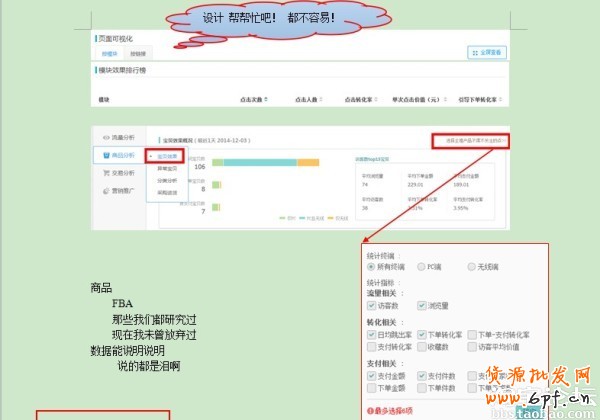Select 异常宝贝 in the submenu
This screenshot has width=600, height=420.
(x=166, y=170)
